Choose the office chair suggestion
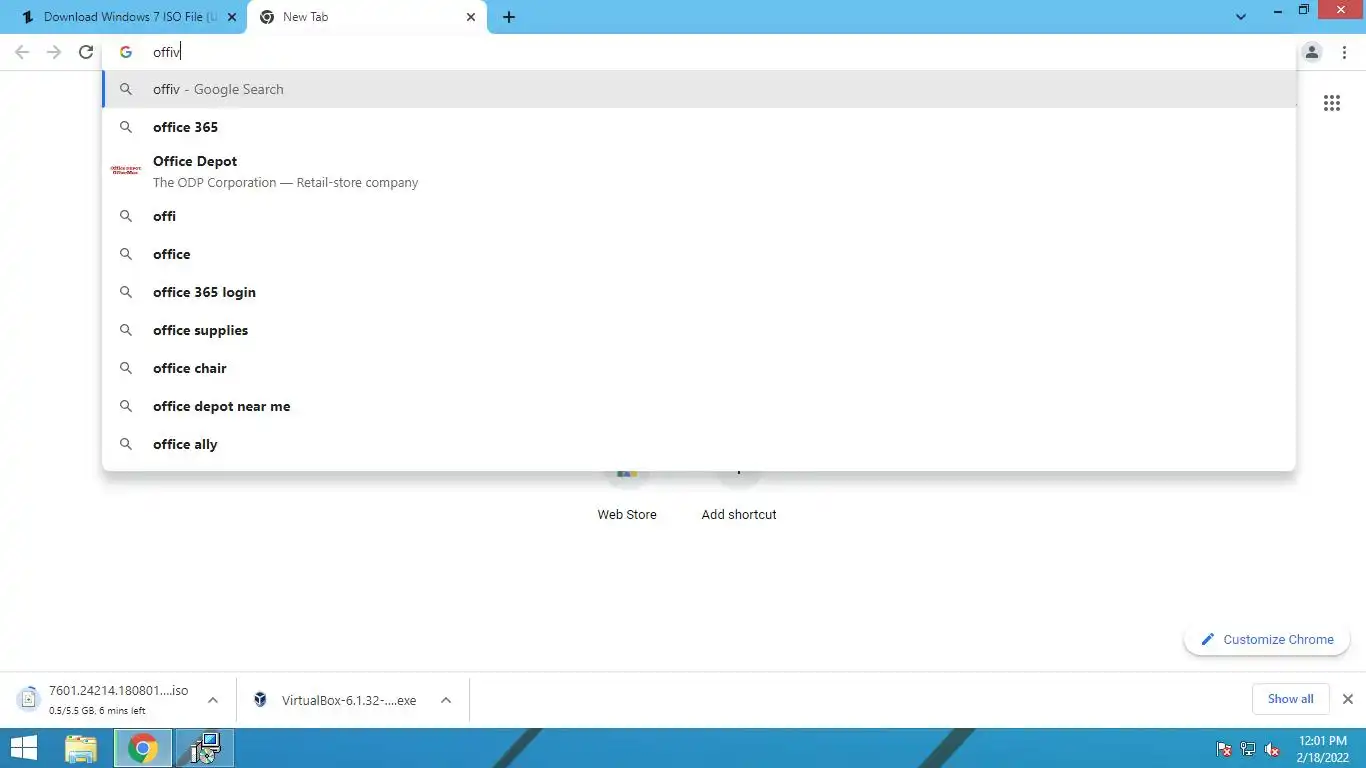 click(699, 368)
